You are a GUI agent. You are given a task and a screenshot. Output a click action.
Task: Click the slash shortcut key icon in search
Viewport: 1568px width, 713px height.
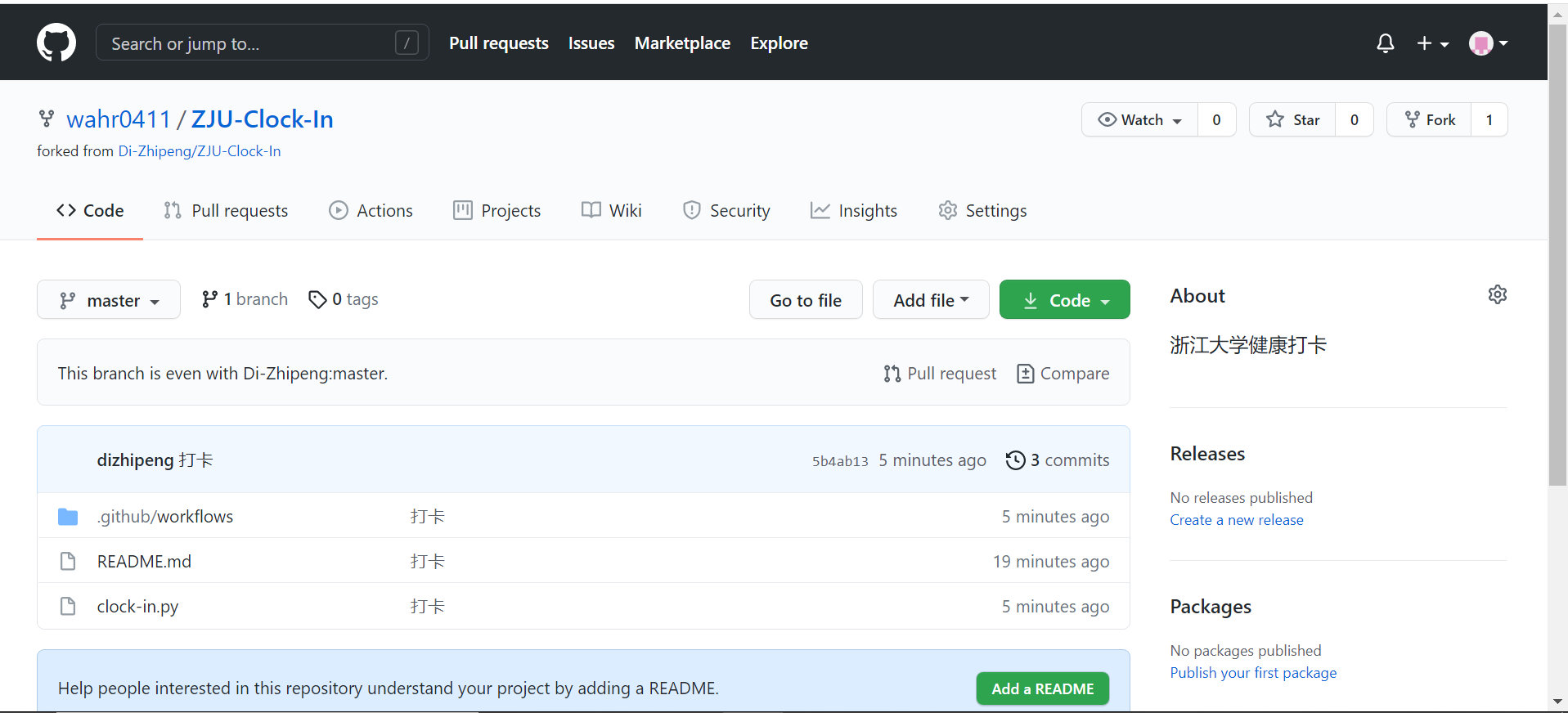[x=407, y=43]
